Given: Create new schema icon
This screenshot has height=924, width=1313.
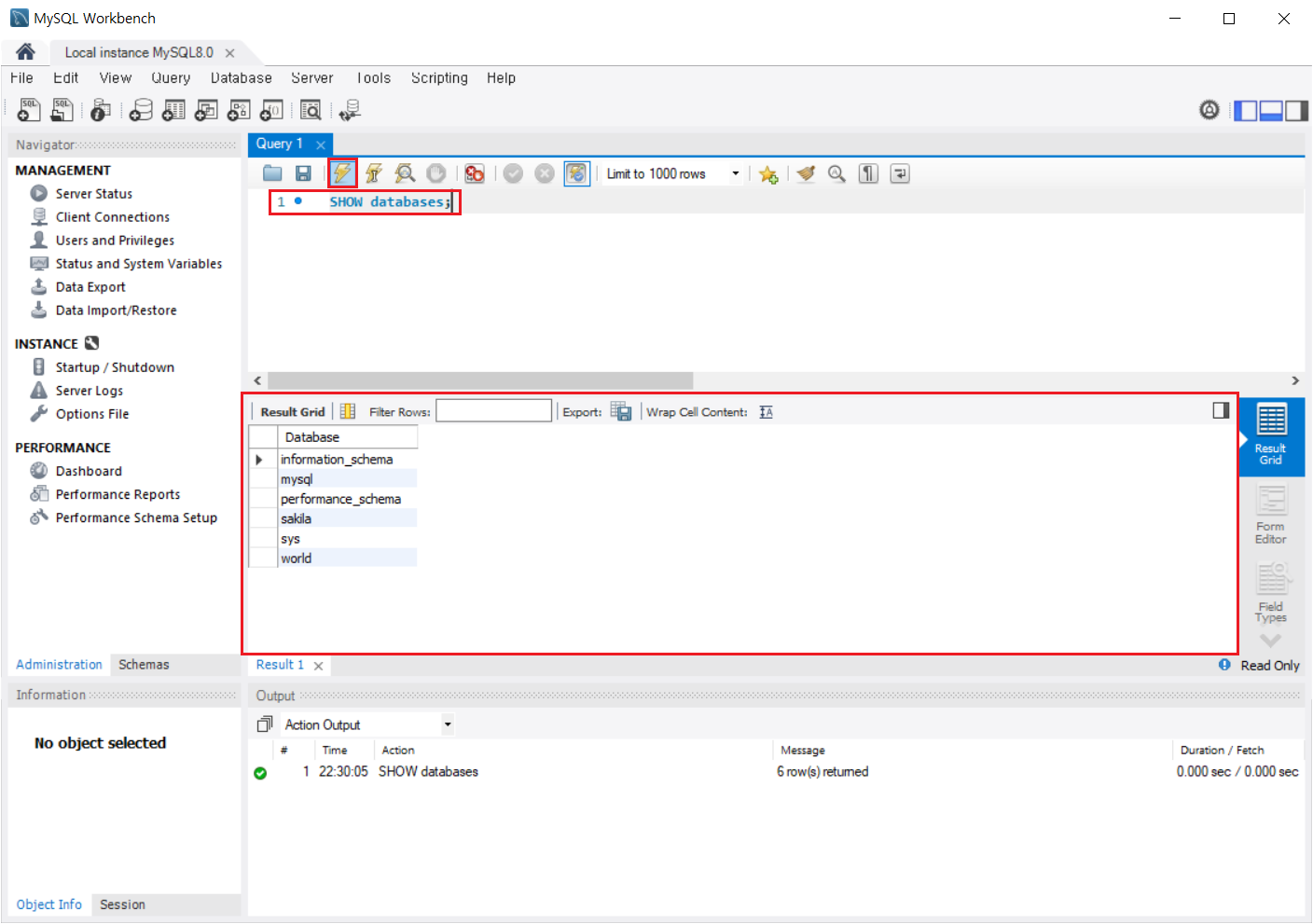Looking at the screenshot, I should click(141, 110).
